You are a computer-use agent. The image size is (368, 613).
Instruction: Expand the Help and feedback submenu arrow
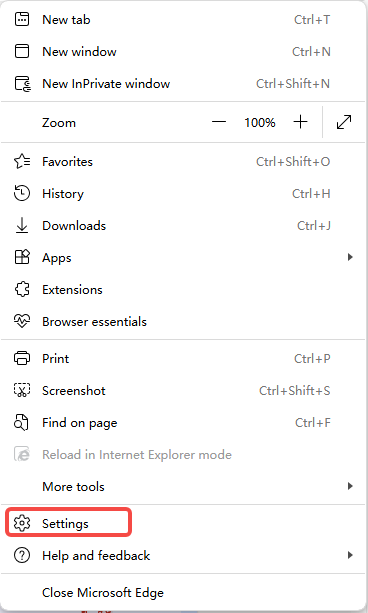[350, 555]
